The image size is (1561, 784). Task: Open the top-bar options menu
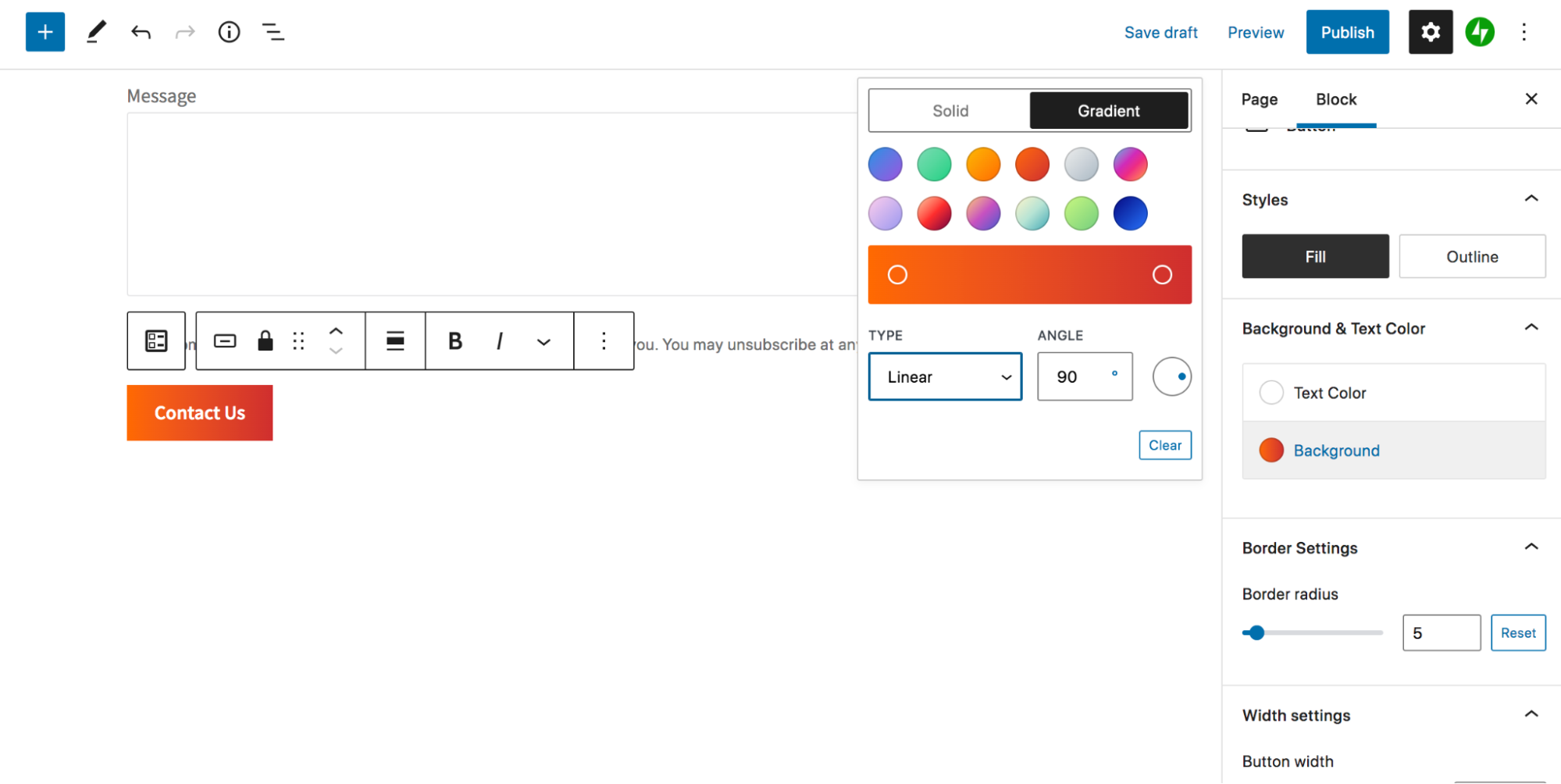click(1524, 32)
